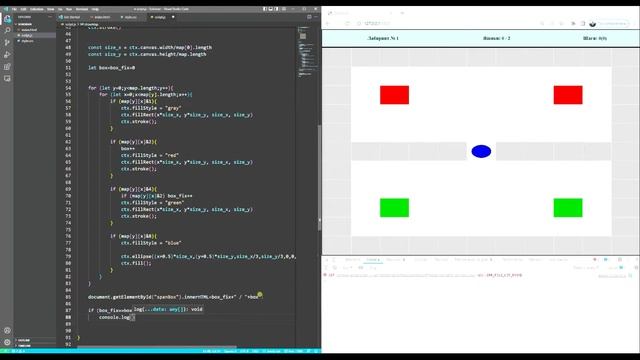This screenshot has width=640, height=360.
Task: Switch to the Get Started editor tab
Action: pos(71,17)
